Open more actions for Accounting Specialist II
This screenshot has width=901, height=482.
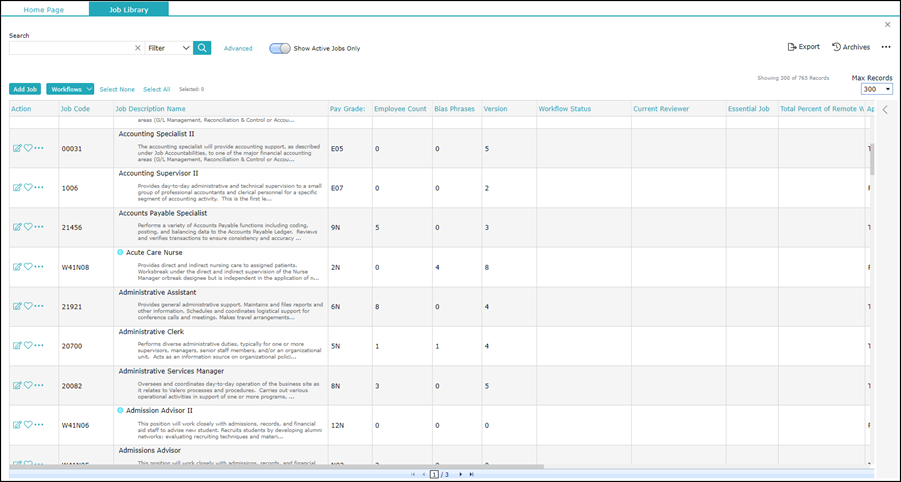[38, 148]
